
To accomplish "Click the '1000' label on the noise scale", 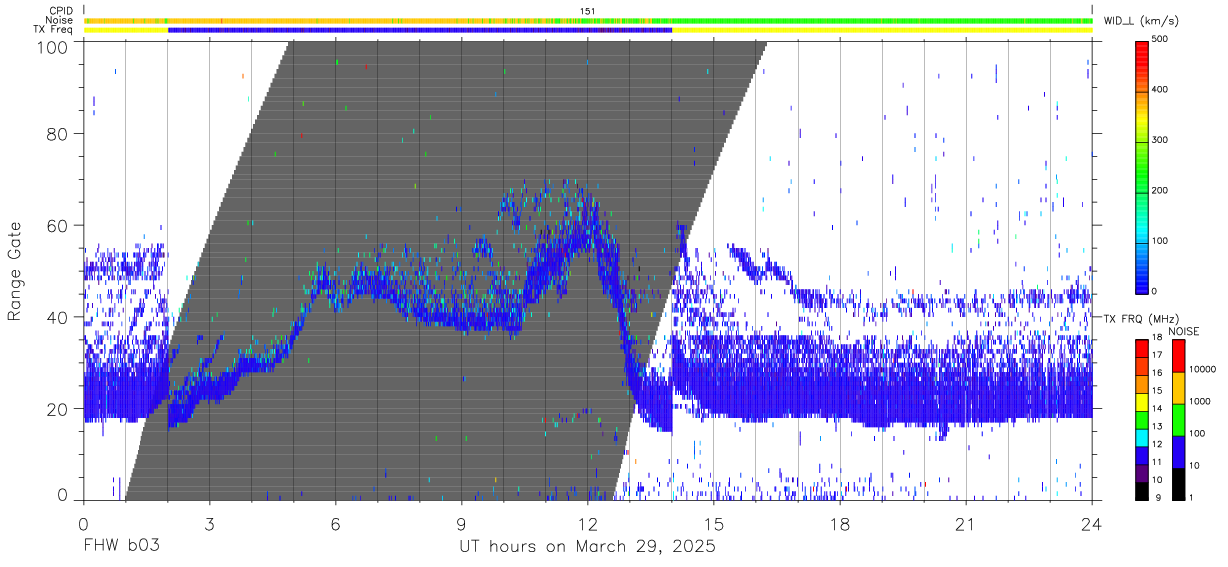I will point(1200,401).
